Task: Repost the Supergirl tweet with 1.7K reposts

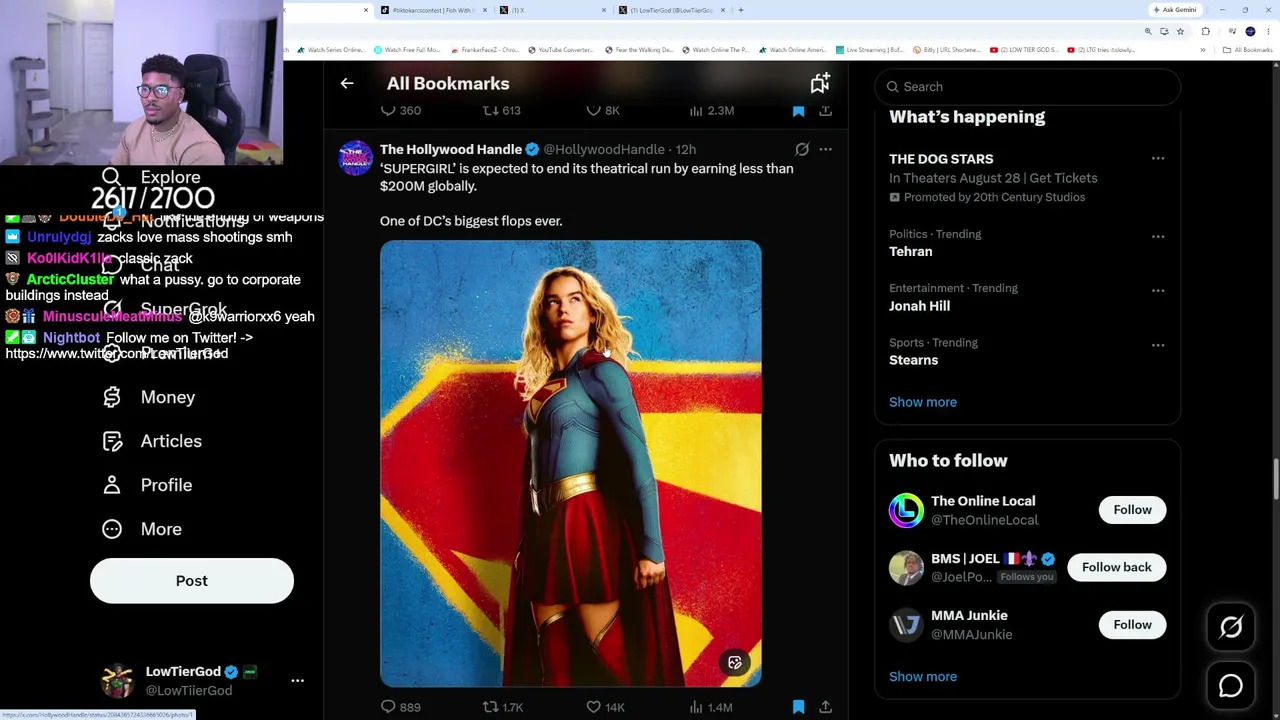Action: (503, 707)
